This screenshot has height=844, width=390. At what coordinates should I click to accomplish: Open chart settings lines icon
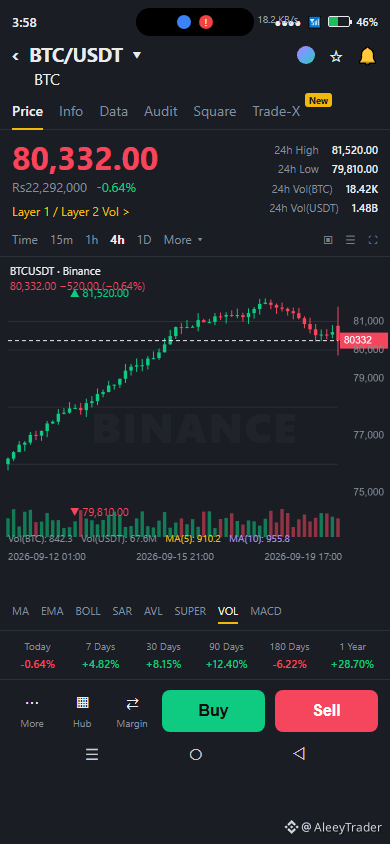click(350, 240)
